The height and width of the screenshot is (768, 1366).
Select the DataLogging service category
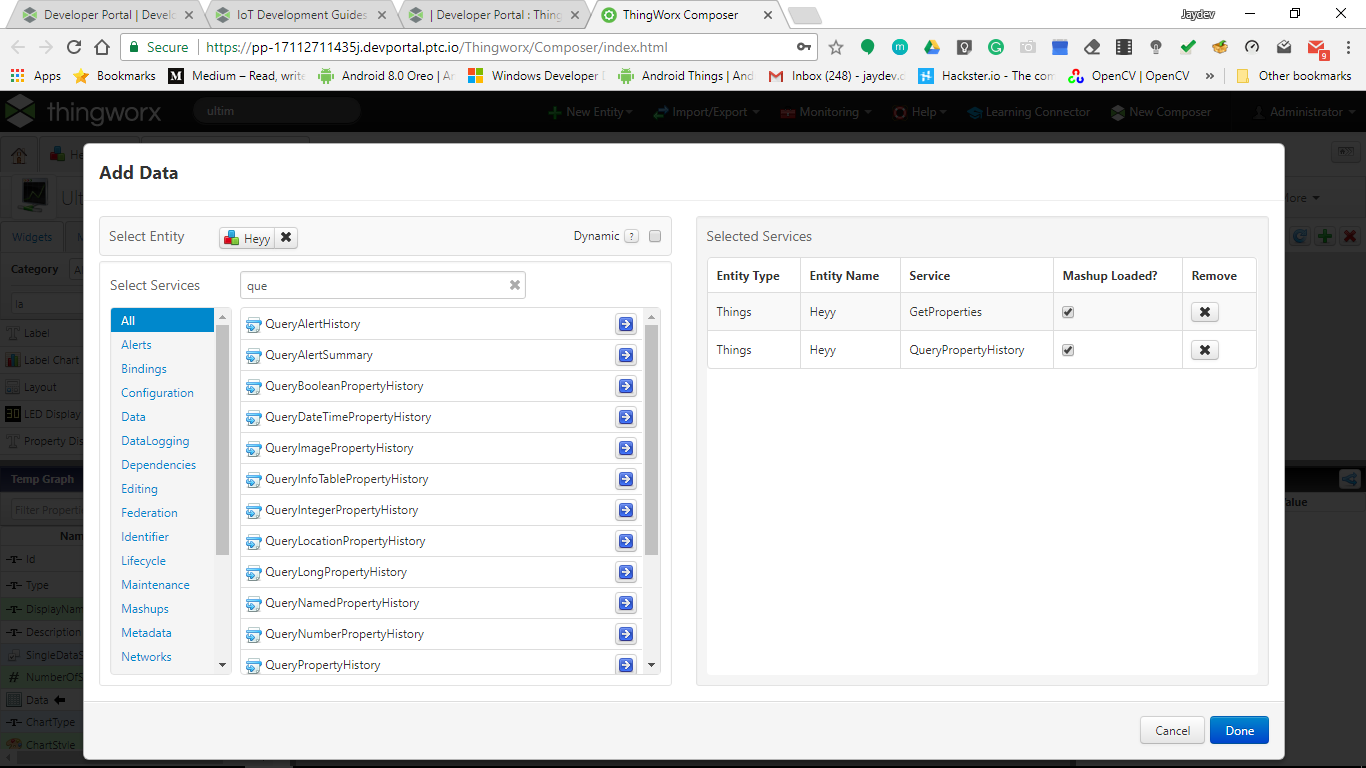pyautogui.click(x=155, y=440)
